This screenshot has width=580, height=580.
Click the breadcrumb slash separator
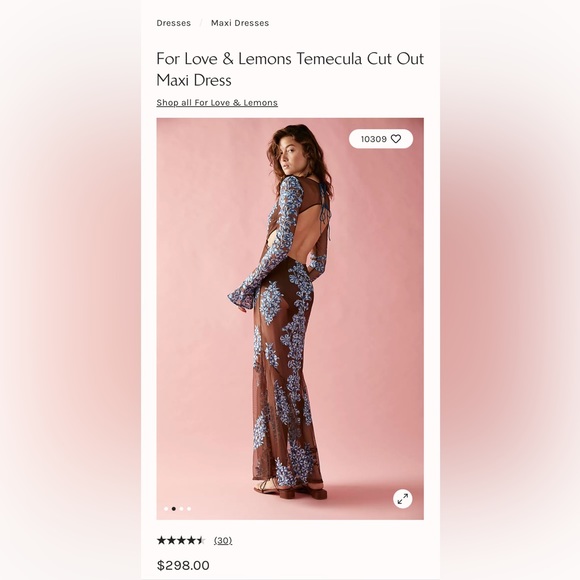coord(201,23)
